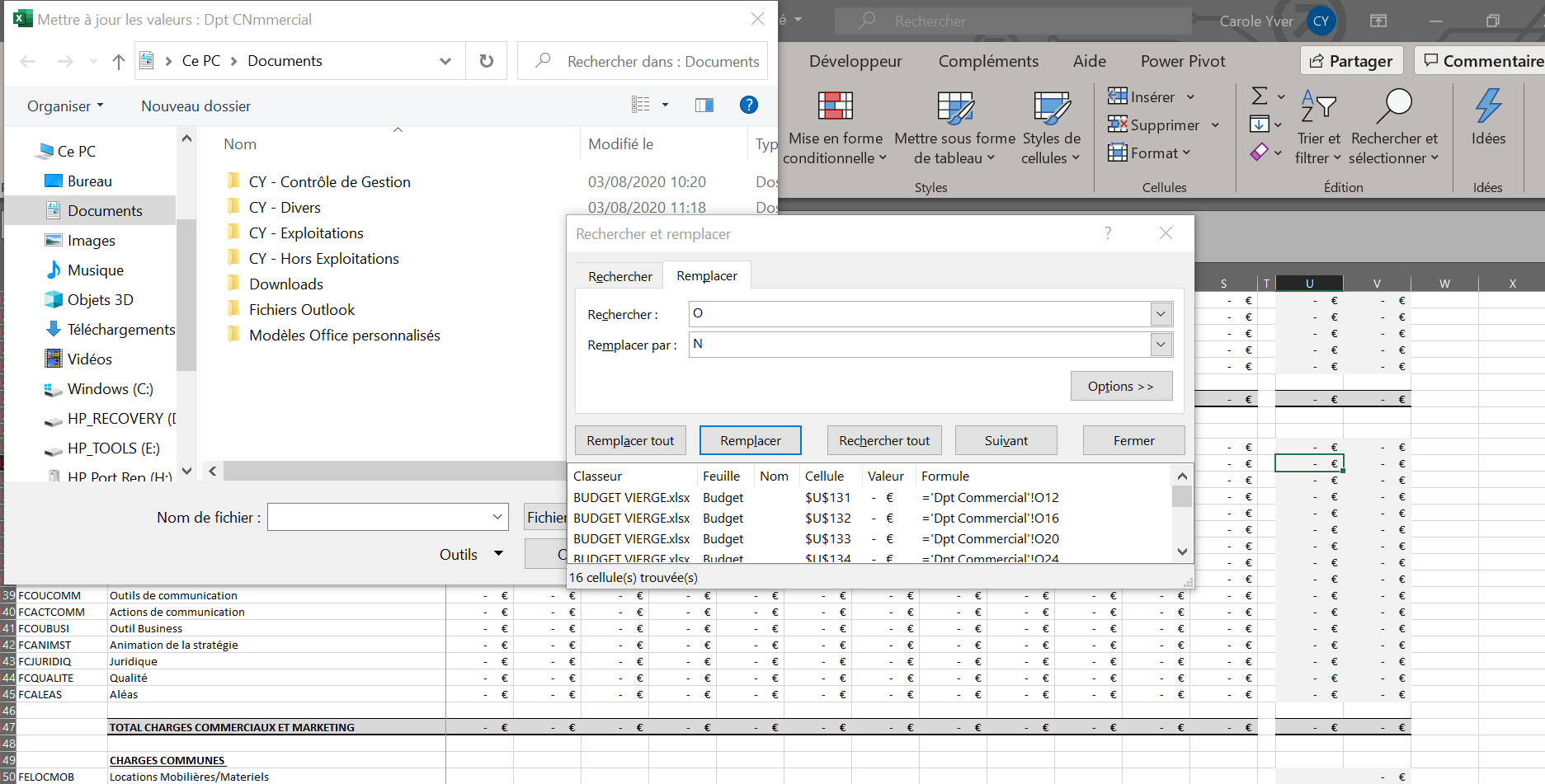Click the Styles de cellules icon
Screen dimensions: 1545x784
(1051, 106)
